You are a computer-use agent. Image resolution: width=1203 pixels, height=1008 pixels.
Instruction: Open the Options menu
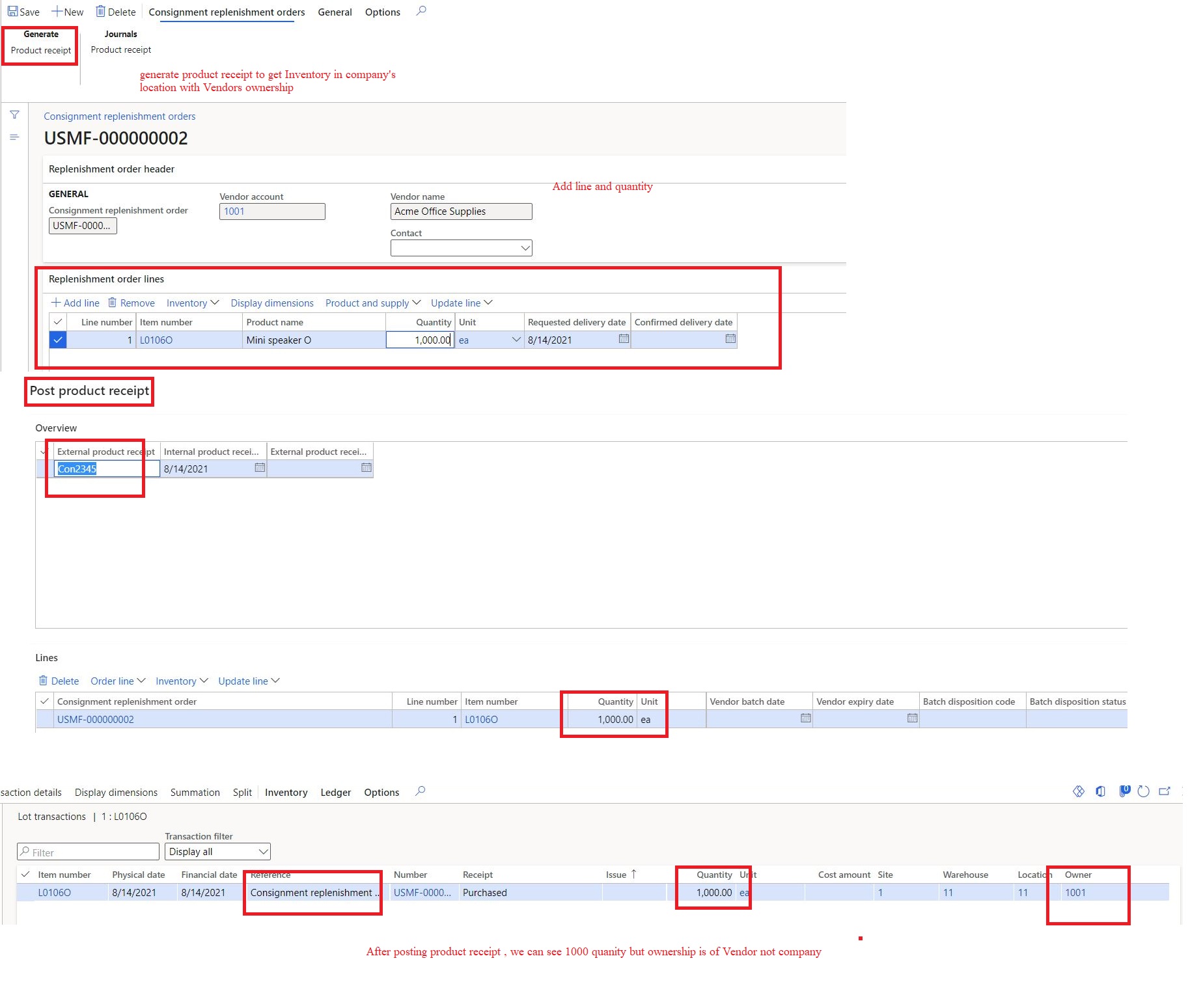pos(382,12)
